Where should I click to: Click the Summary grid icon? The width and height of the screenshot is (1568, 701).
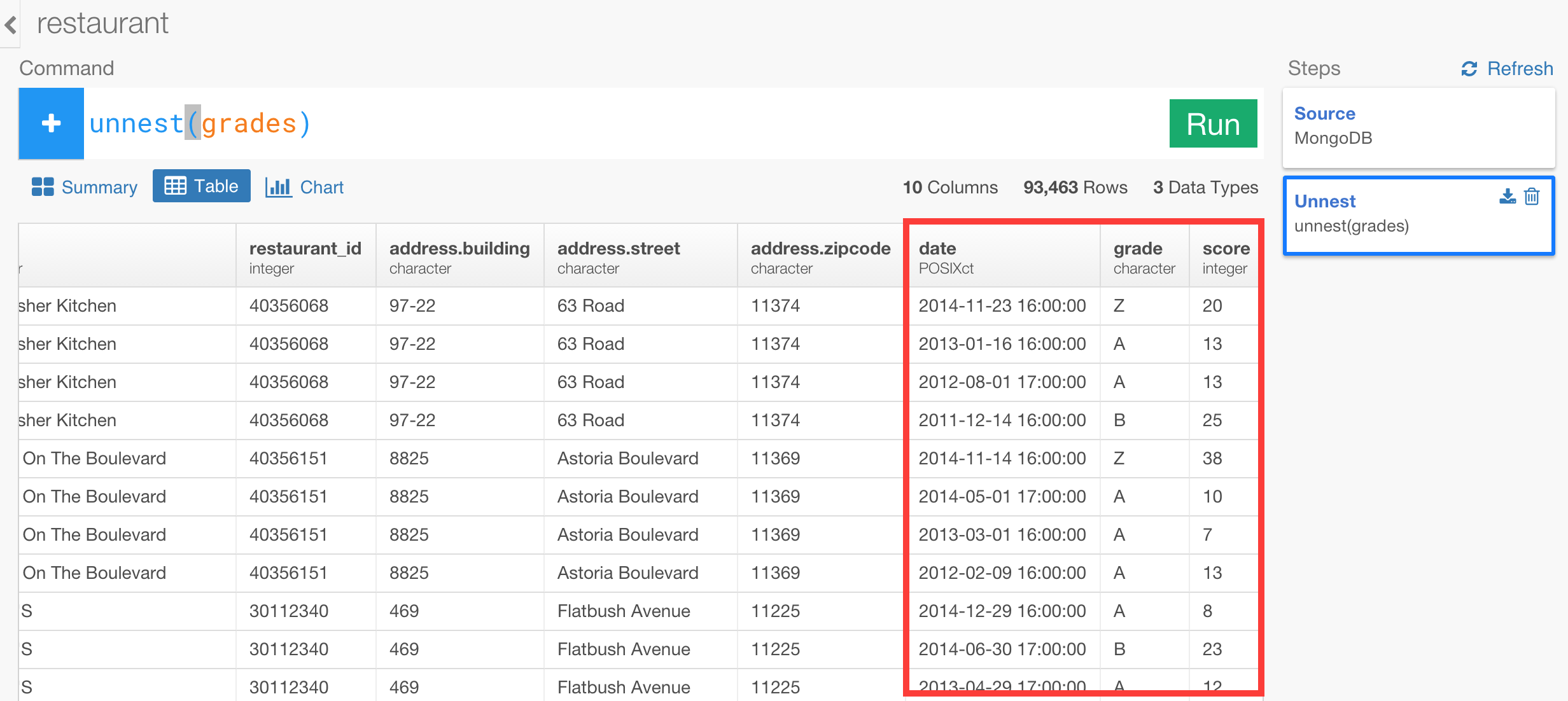tap(43, 187)
